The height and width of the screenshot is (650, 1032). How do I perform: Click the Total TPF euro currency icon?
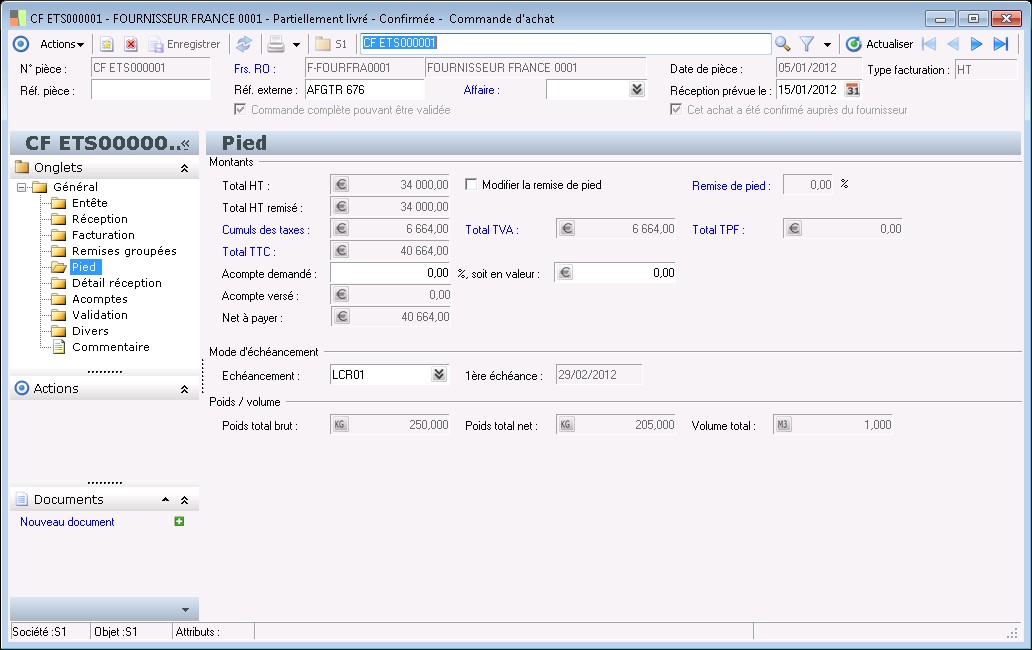[x=794, y=229]
